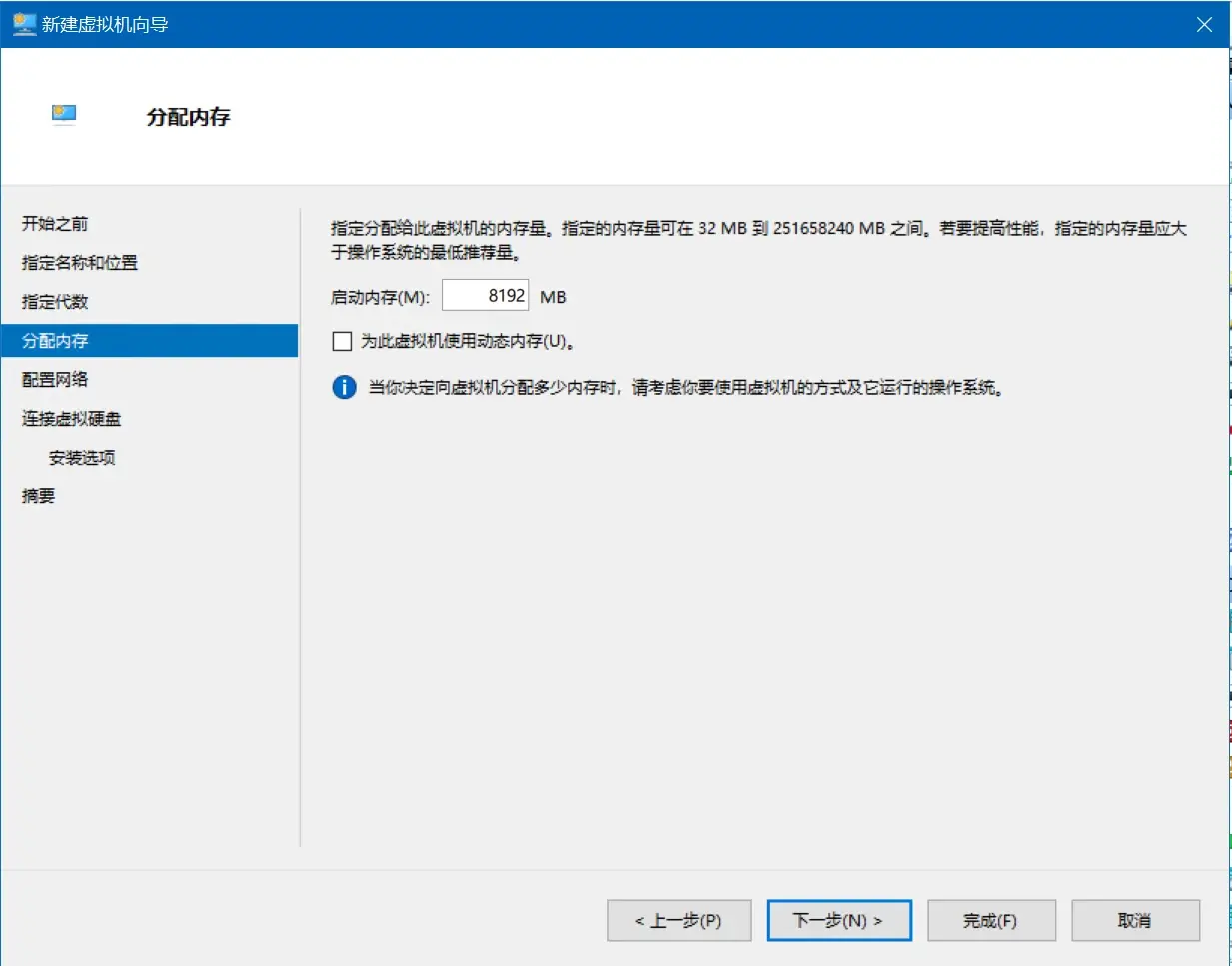Jump to the 配置网络 step

(55, 380)
